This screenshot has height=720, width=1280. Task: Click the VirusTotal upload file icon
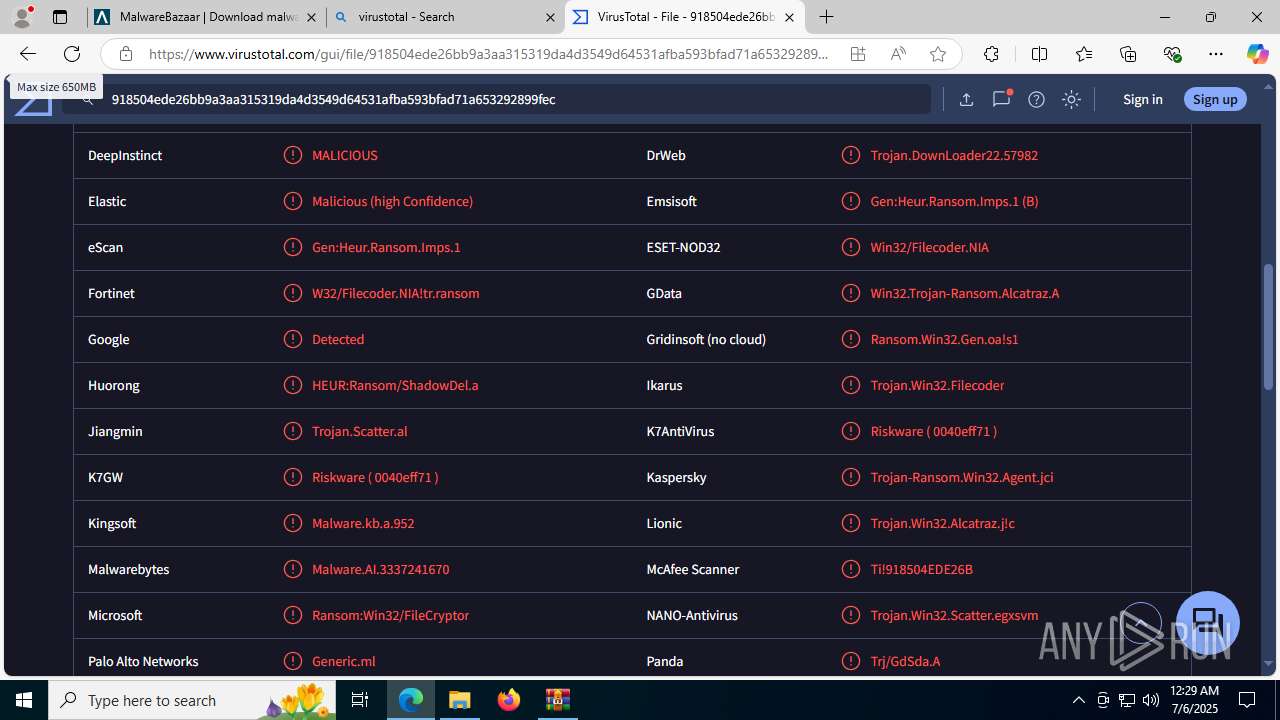966,99
